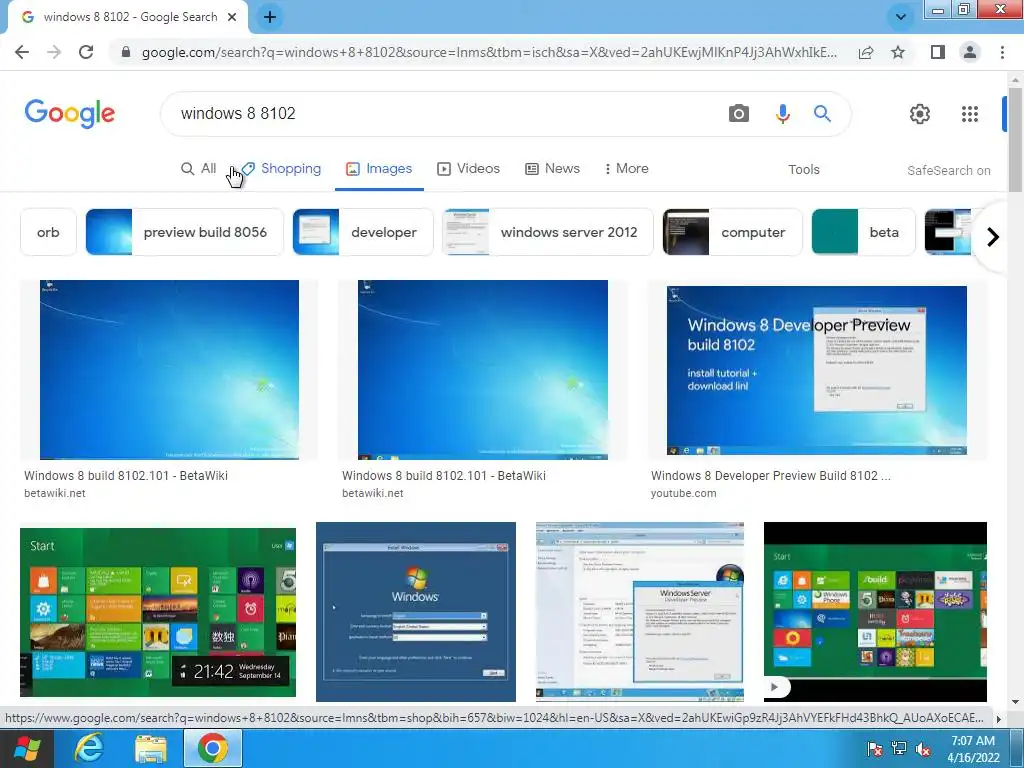Click the SafeSearch on label

948,170
